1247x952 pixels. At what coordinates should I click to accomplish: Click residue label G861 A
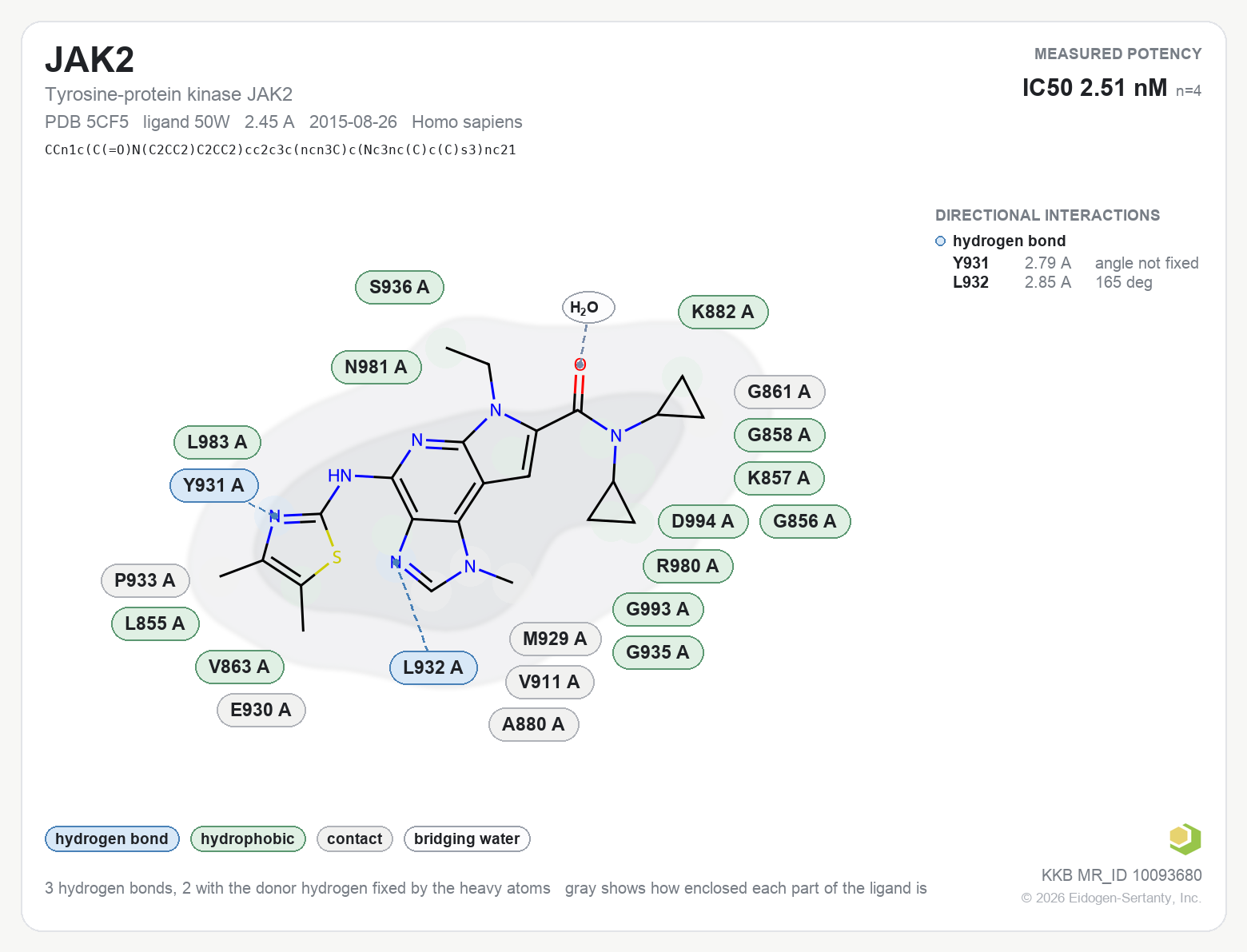click(x=779, y=392)
